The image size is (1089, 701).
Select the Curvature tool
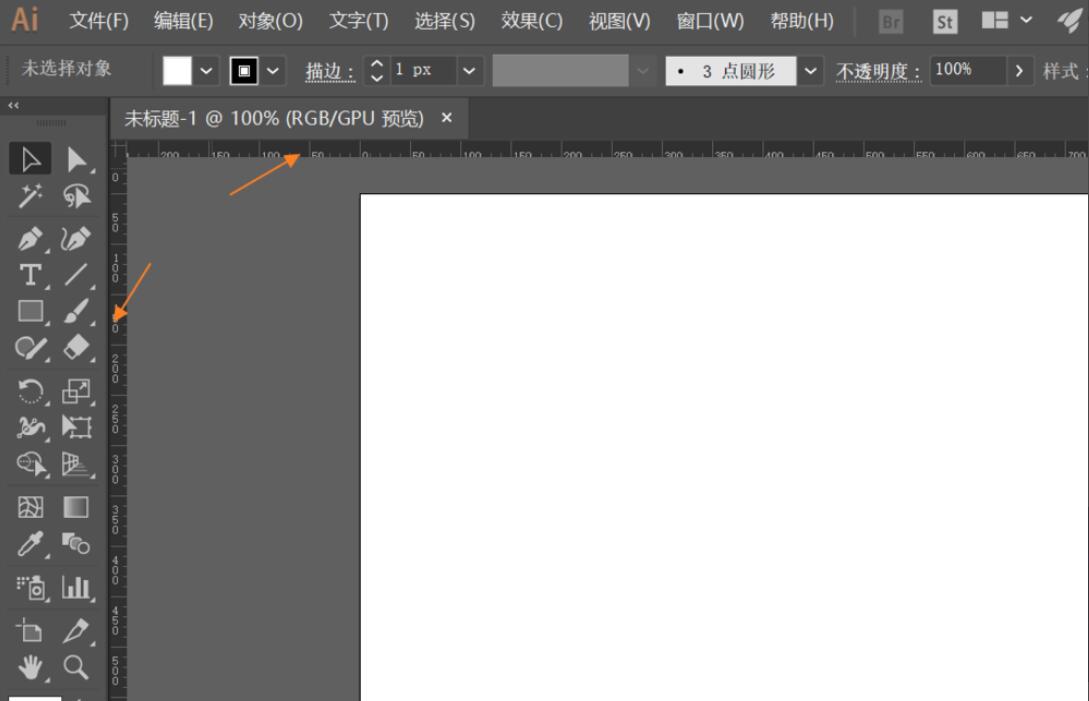coord(76,239)
